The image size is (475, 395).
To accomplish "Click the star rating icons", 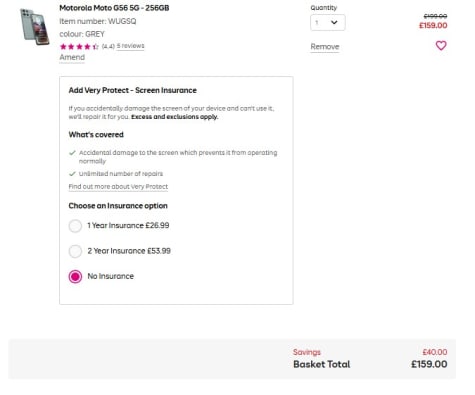I will click(x=79, y=47).
